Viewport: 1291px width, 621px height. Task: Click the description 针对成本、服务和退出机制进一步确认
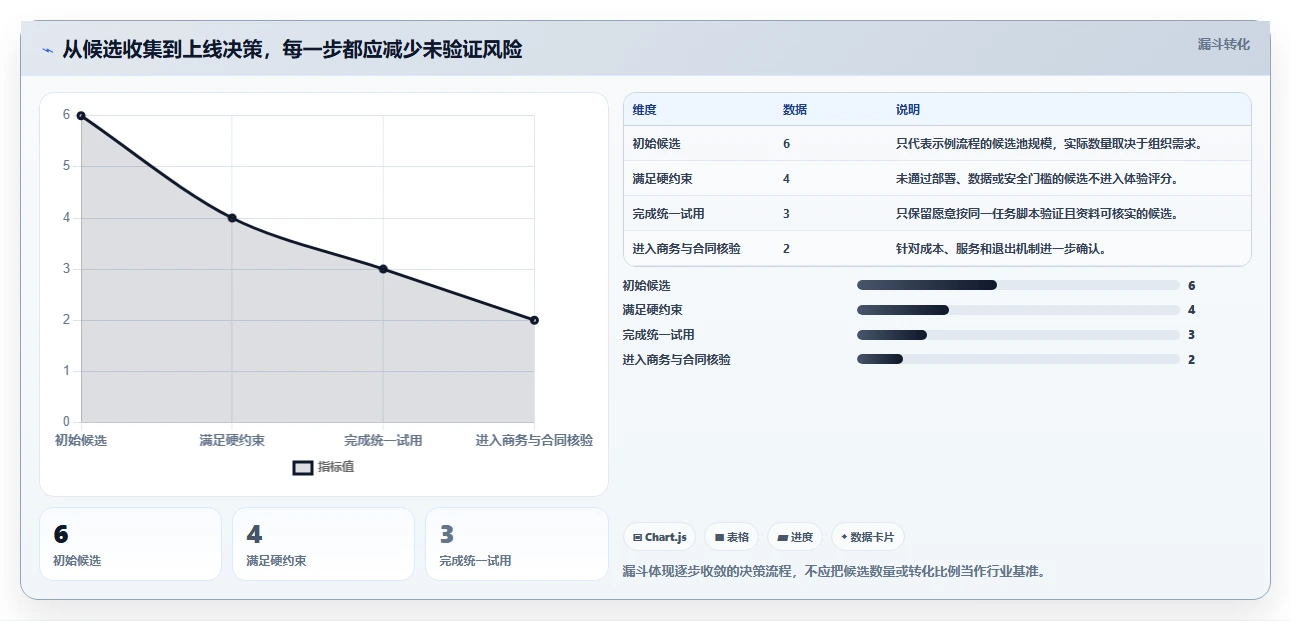click(1001, 249)
